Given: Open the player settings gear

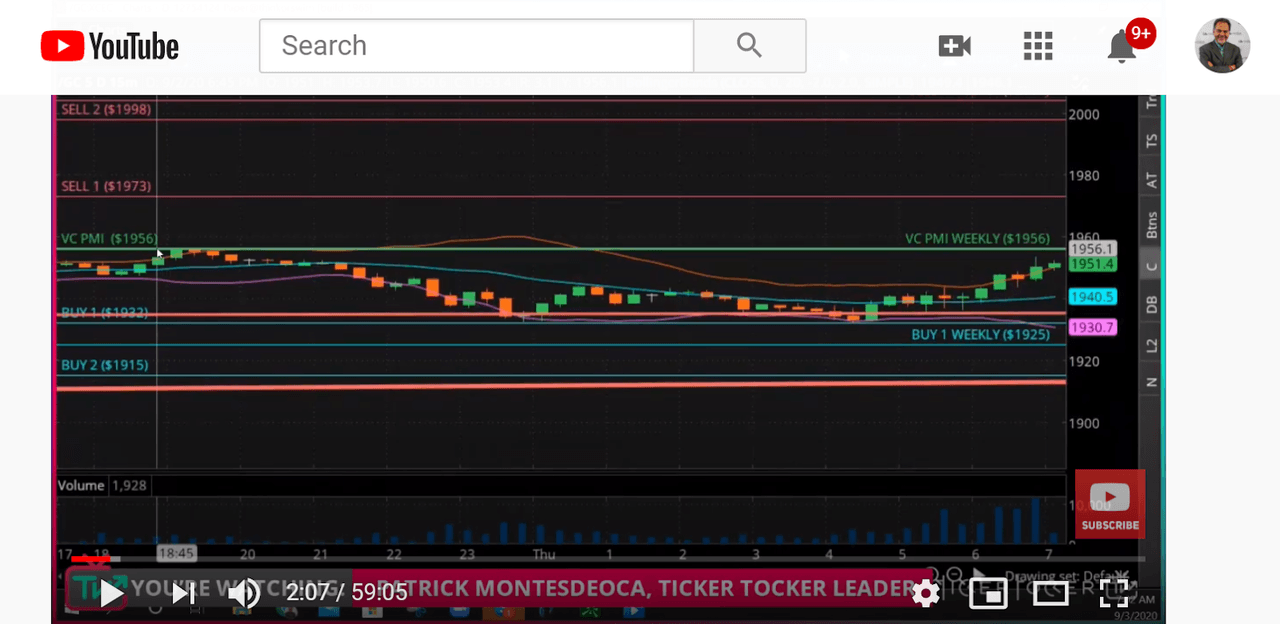Looking at the screenshot, I should pyautogui.click(x=926, y=593).
